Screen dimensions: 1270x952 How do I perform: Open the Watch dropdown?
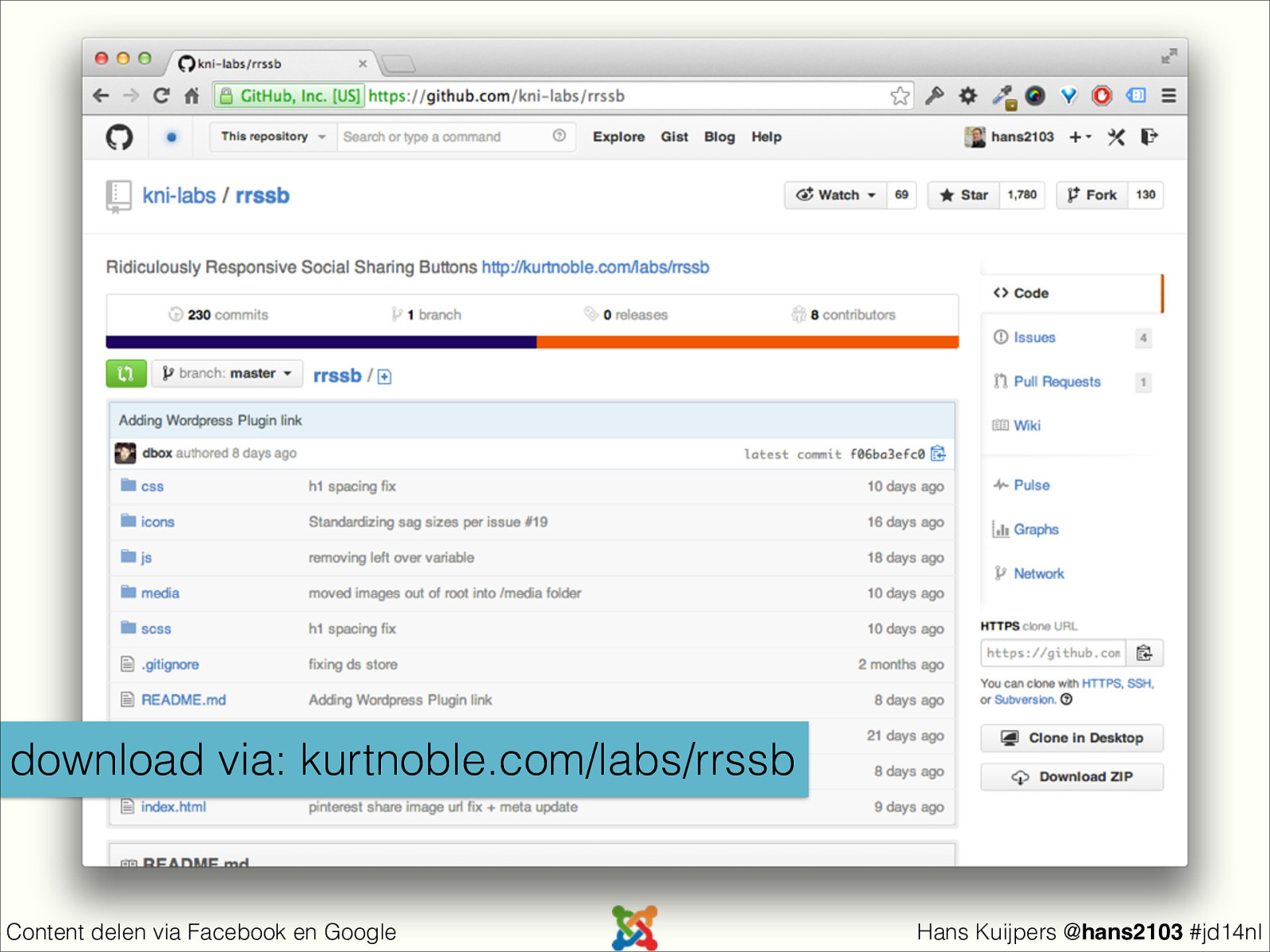pos(835,195)
